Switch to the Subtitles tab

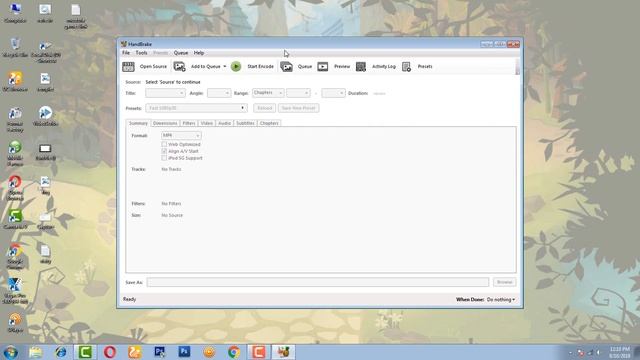[x=245, y=123]
